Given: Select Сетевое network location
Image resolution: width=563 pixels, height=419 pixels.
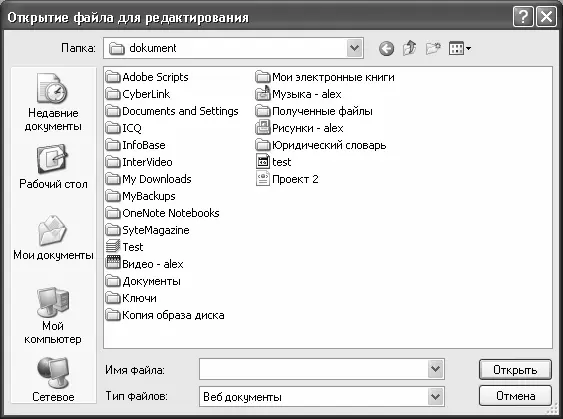Looking at the screenshot, I should pos(53,380).
